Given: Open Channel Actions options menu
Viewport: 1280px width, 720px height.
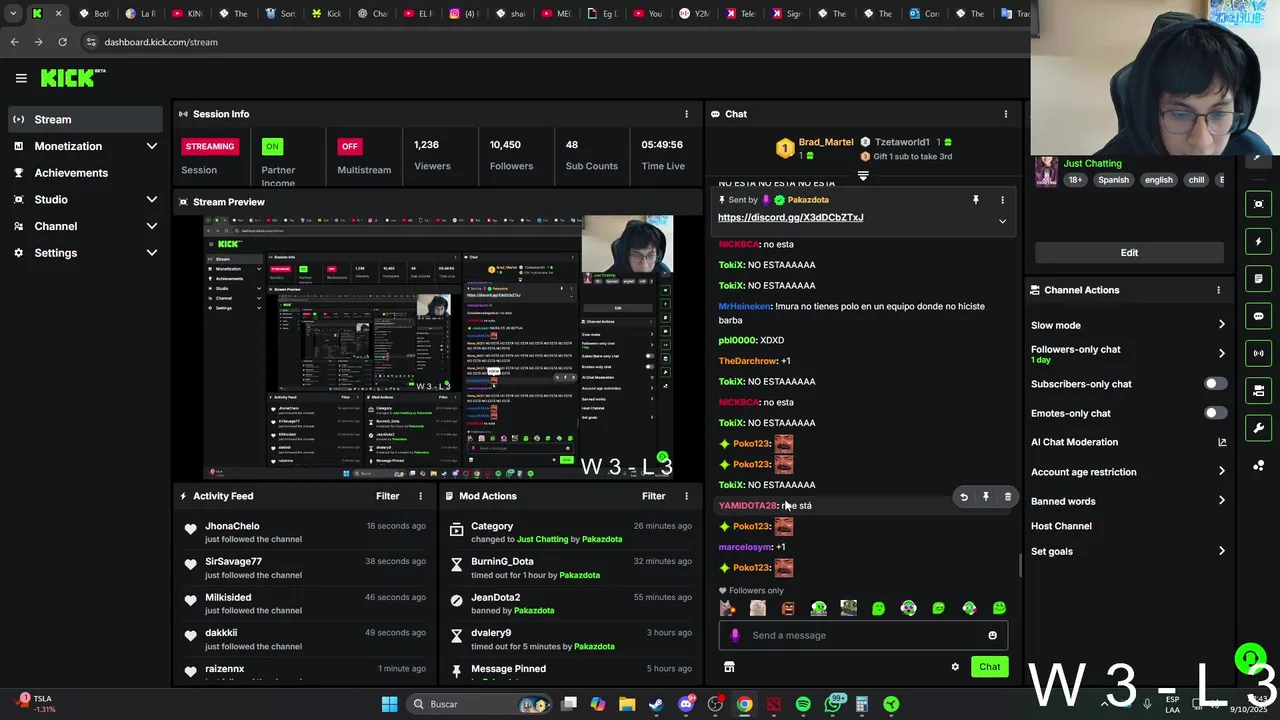Looking at the screenshot, I should point(1218,290).
